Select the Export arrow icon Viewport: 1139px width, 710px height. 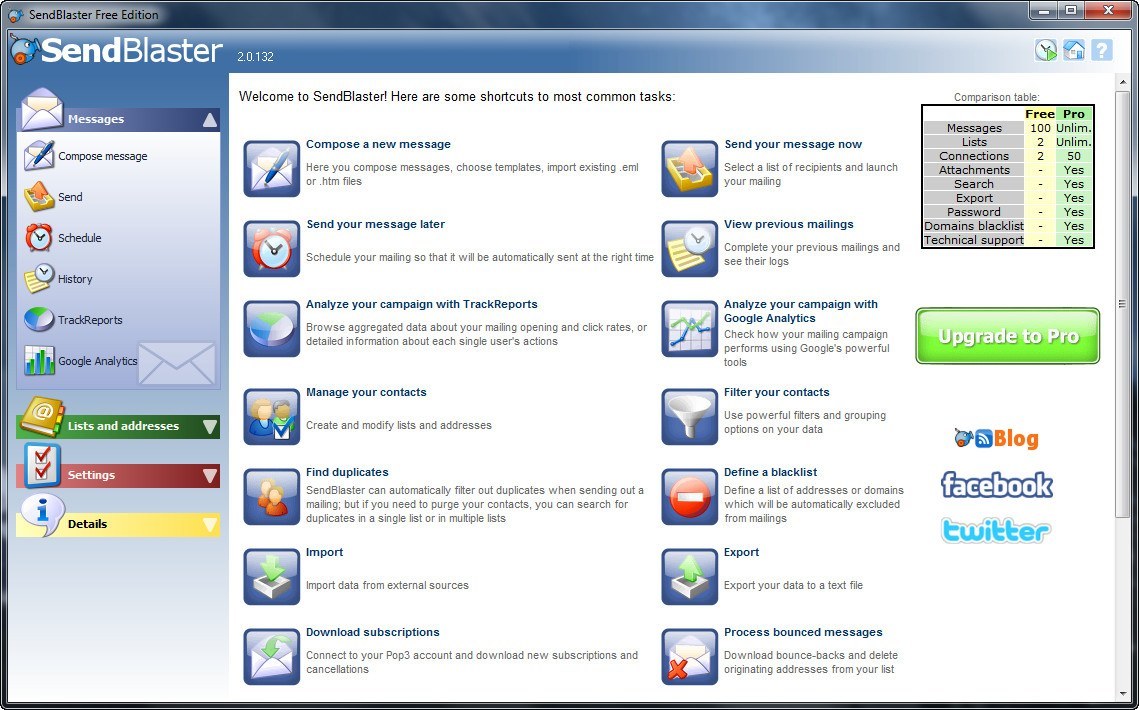pyautogui.click(x=688, y=576)
